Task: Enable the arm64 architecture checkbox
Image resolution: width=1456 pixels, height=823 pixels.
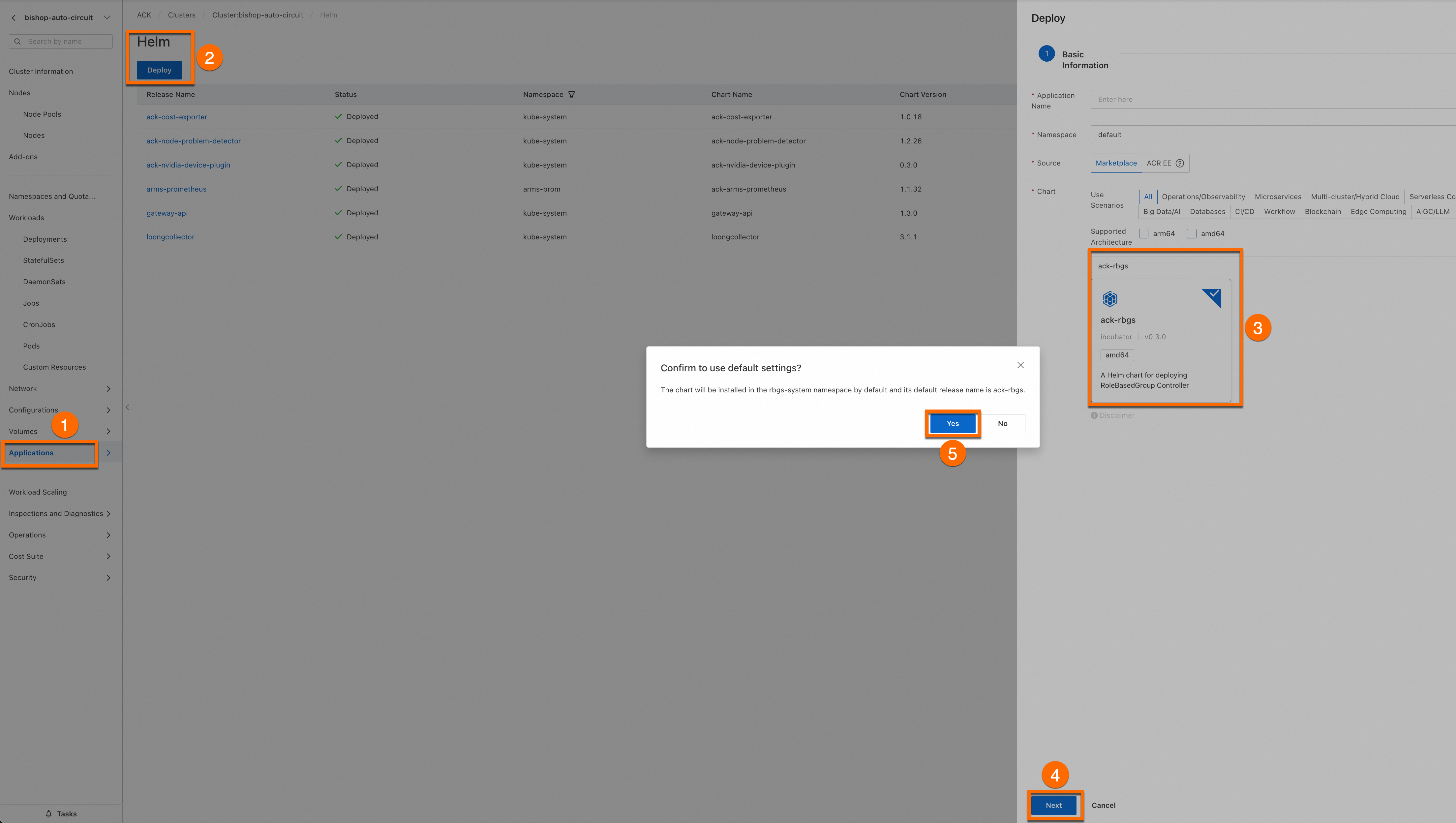Action: pyautogui.click(x=1144, y=233)
